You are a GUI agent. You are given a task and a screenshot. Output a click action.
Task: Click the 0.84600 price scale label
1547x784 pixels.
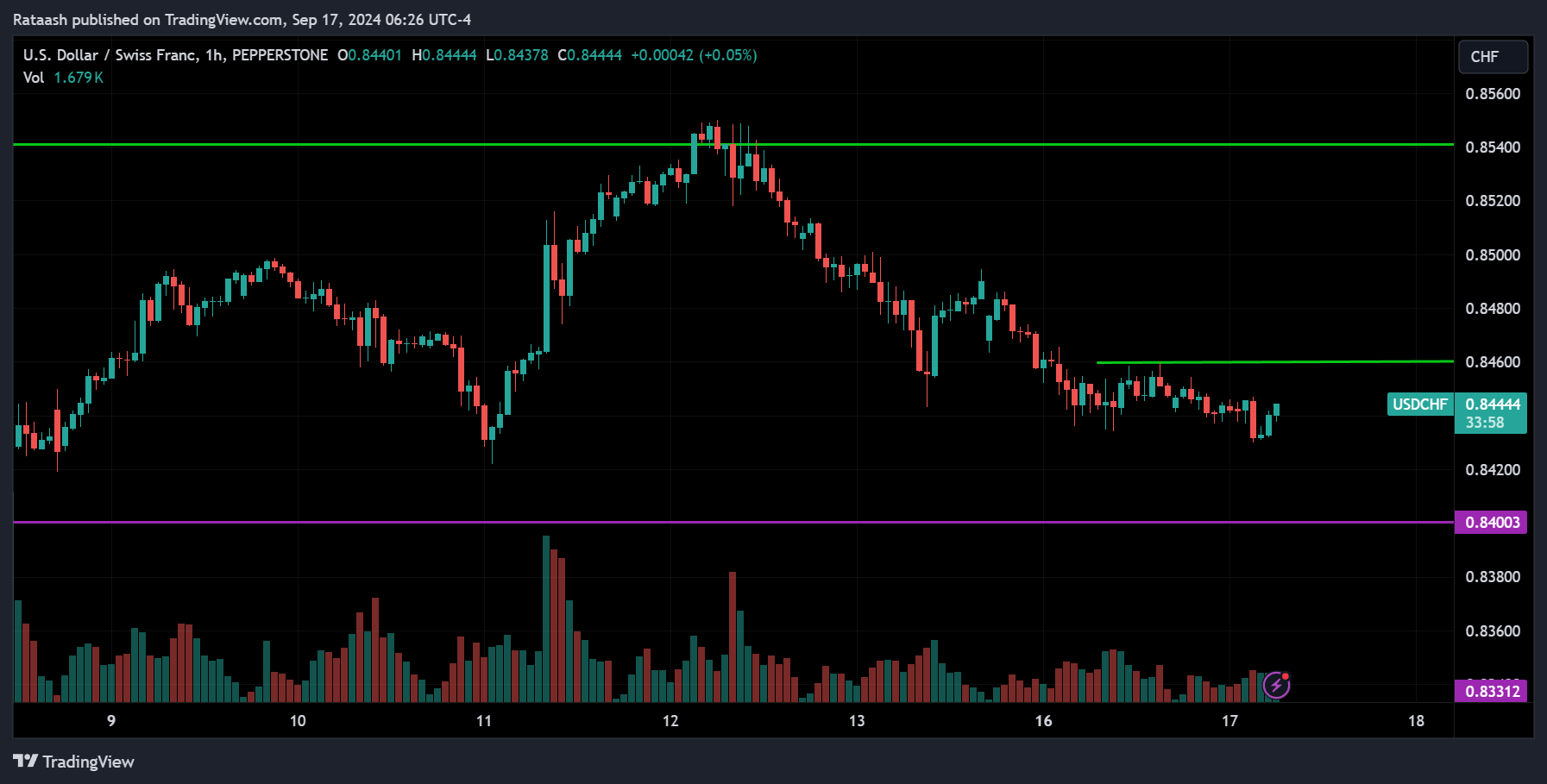[1493, 362]
